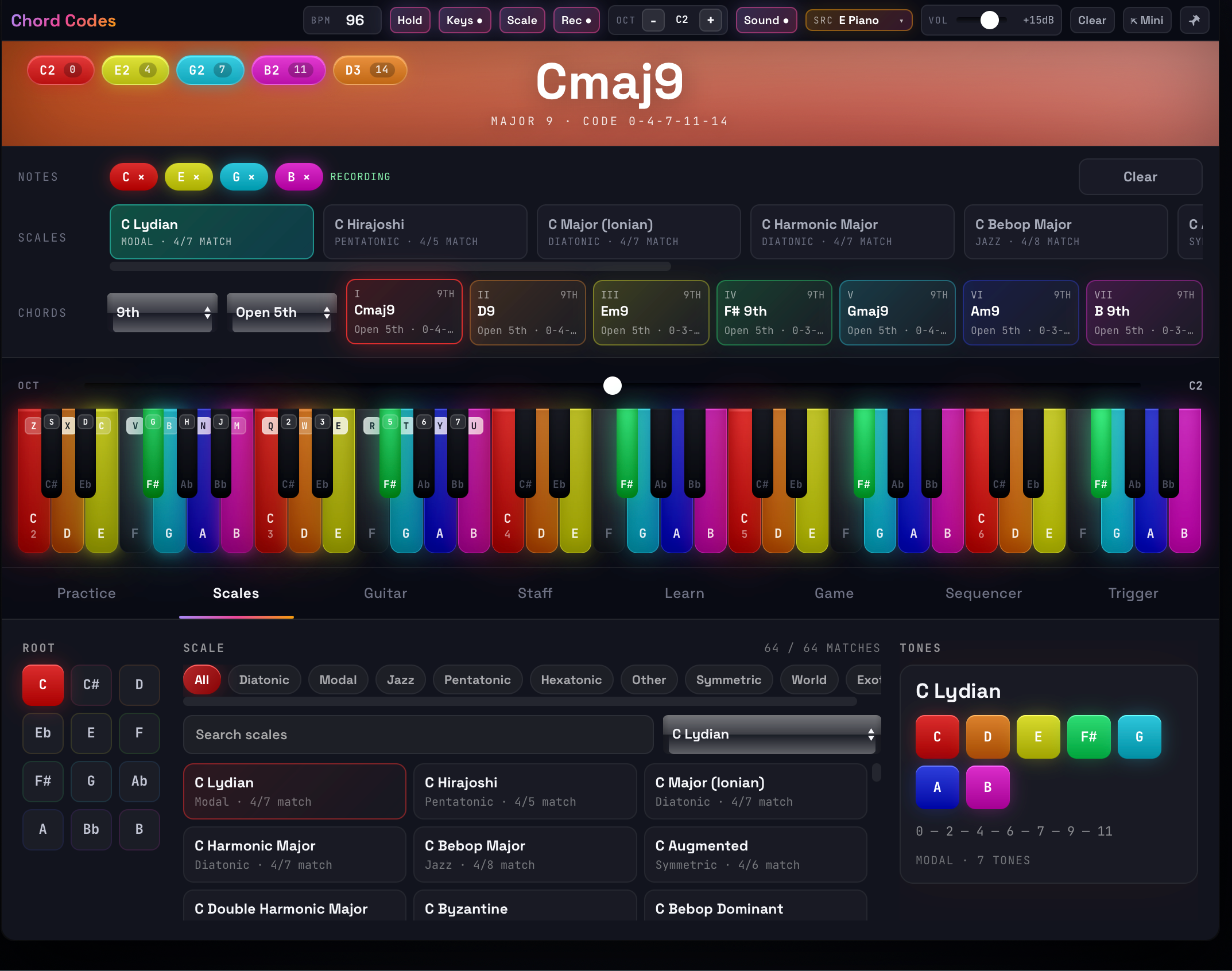Remove the C note chip
The width and height of the screenshot is (1232, 971).
tap(134, 177)
